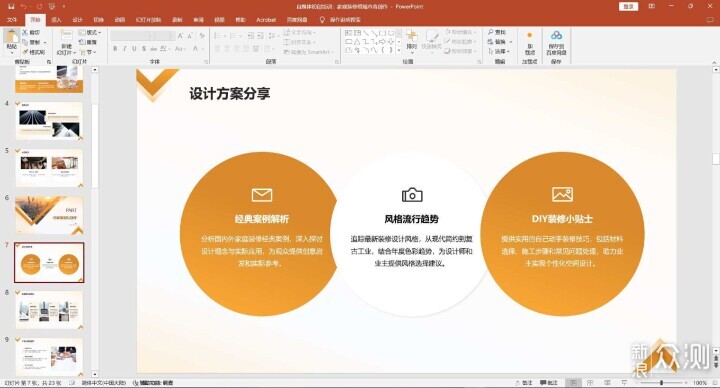Click the 备注 notes button in status bar
Screen dimensions: 720x388
(524, 382)
